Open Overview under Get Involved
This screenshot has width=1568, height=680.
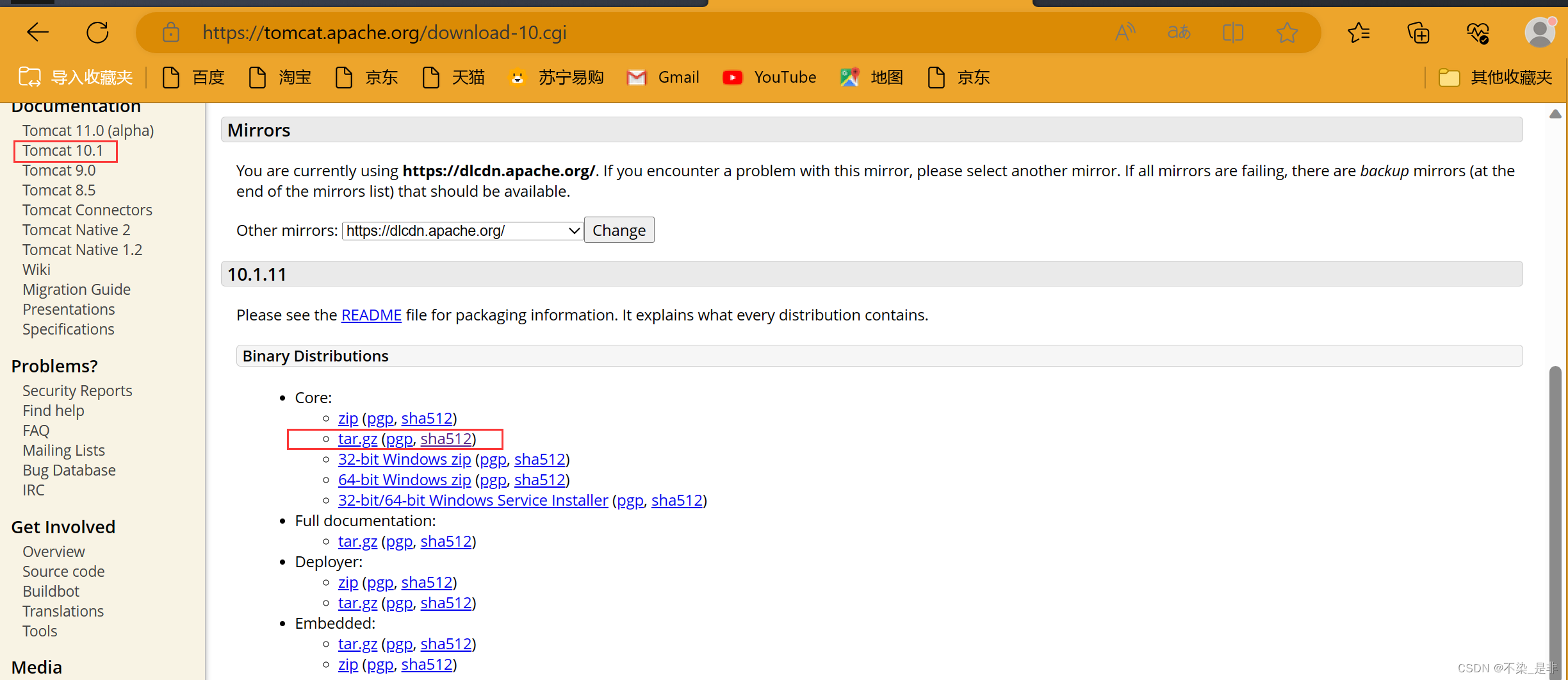click(54, 552)
